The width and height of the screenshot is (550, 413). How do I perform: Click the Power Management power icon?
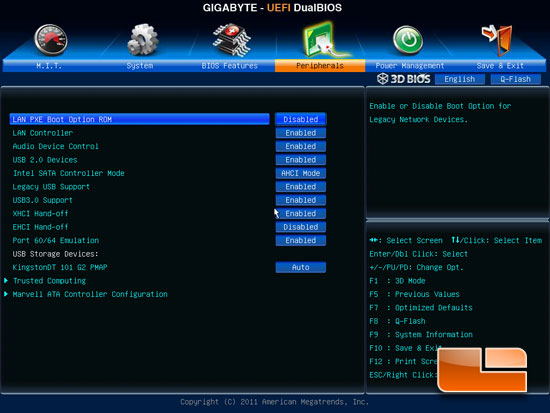[x=408, y=40]
